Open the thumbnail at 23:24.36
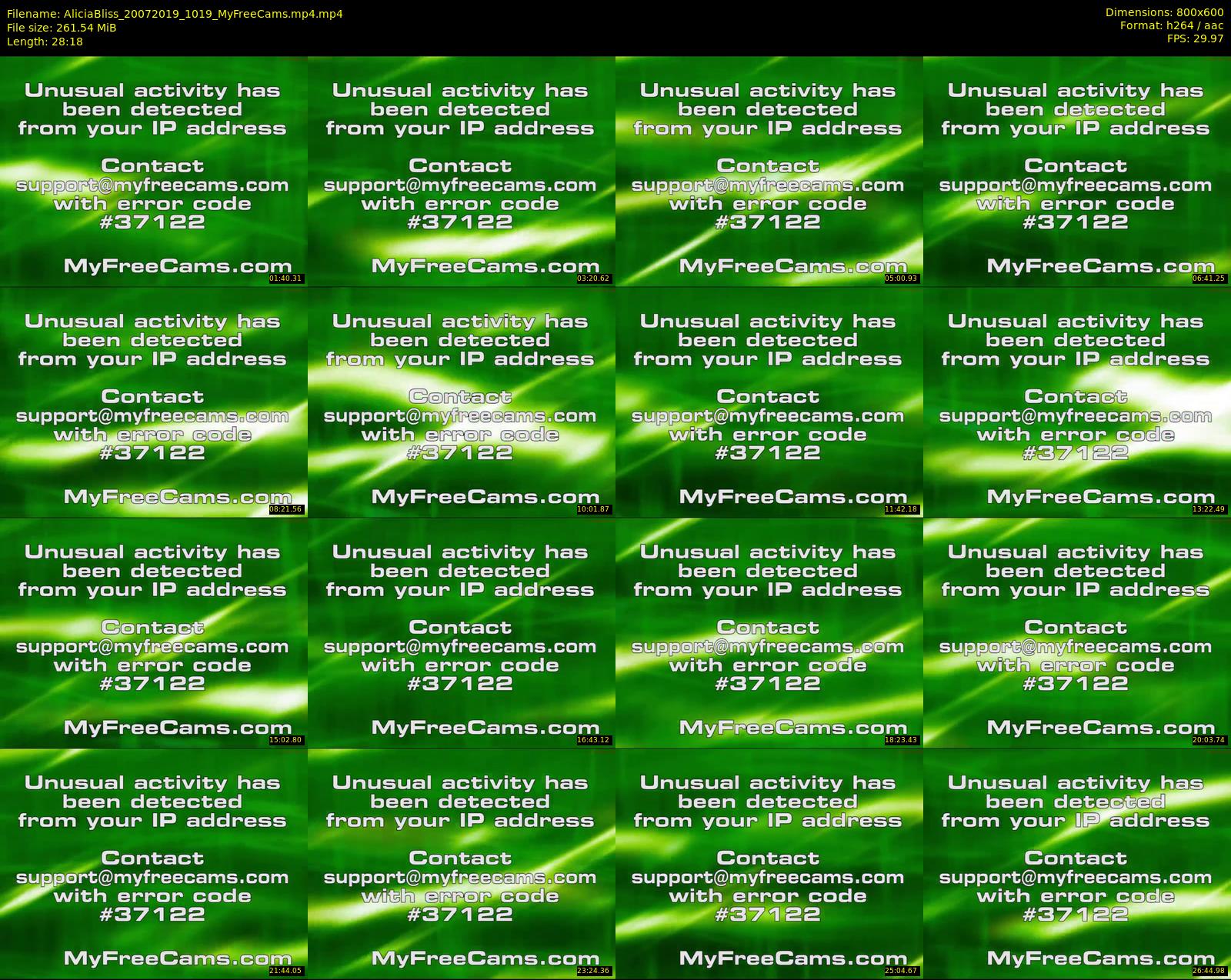1231x980 pixels. (x=461, y=863)
